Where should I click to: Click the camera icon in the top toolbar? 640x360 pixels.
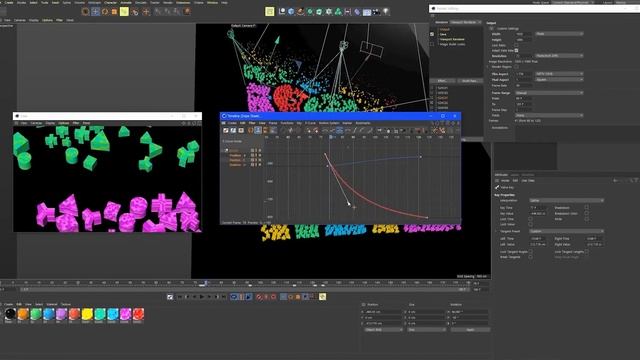[x=376, y=11]
